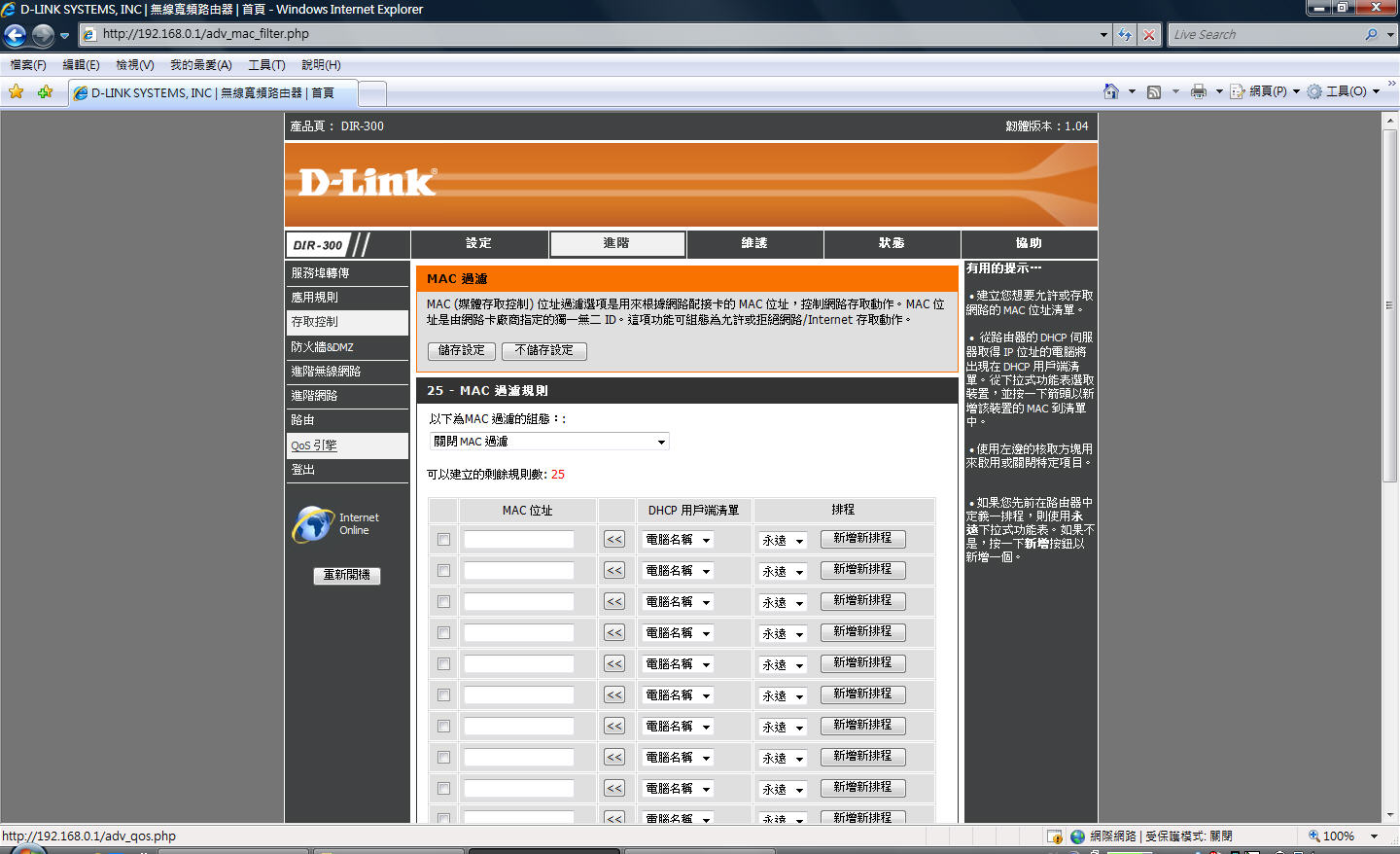Enable the first MAC filter row checkbox
This screenshot has width=1400, height=854.
[443, 539]
